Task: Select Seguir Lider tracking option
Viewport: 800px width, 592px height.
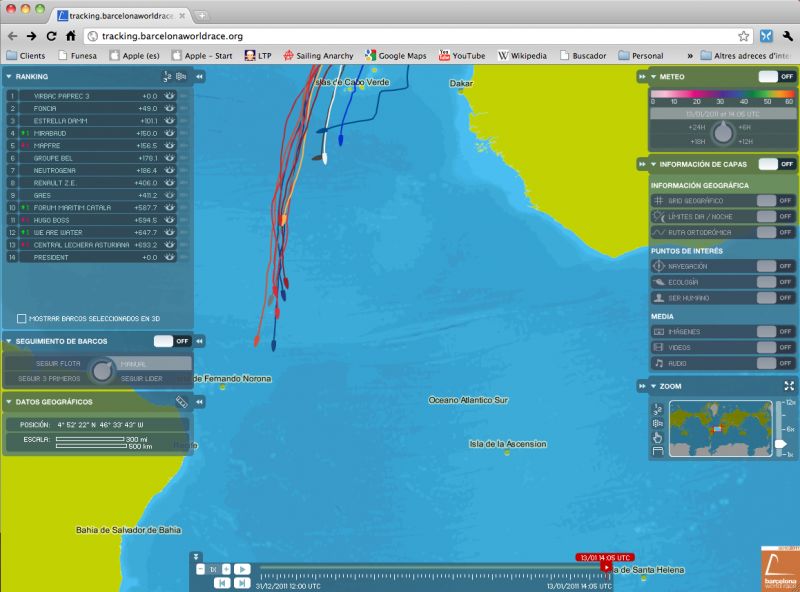Action: coord(141,379)
